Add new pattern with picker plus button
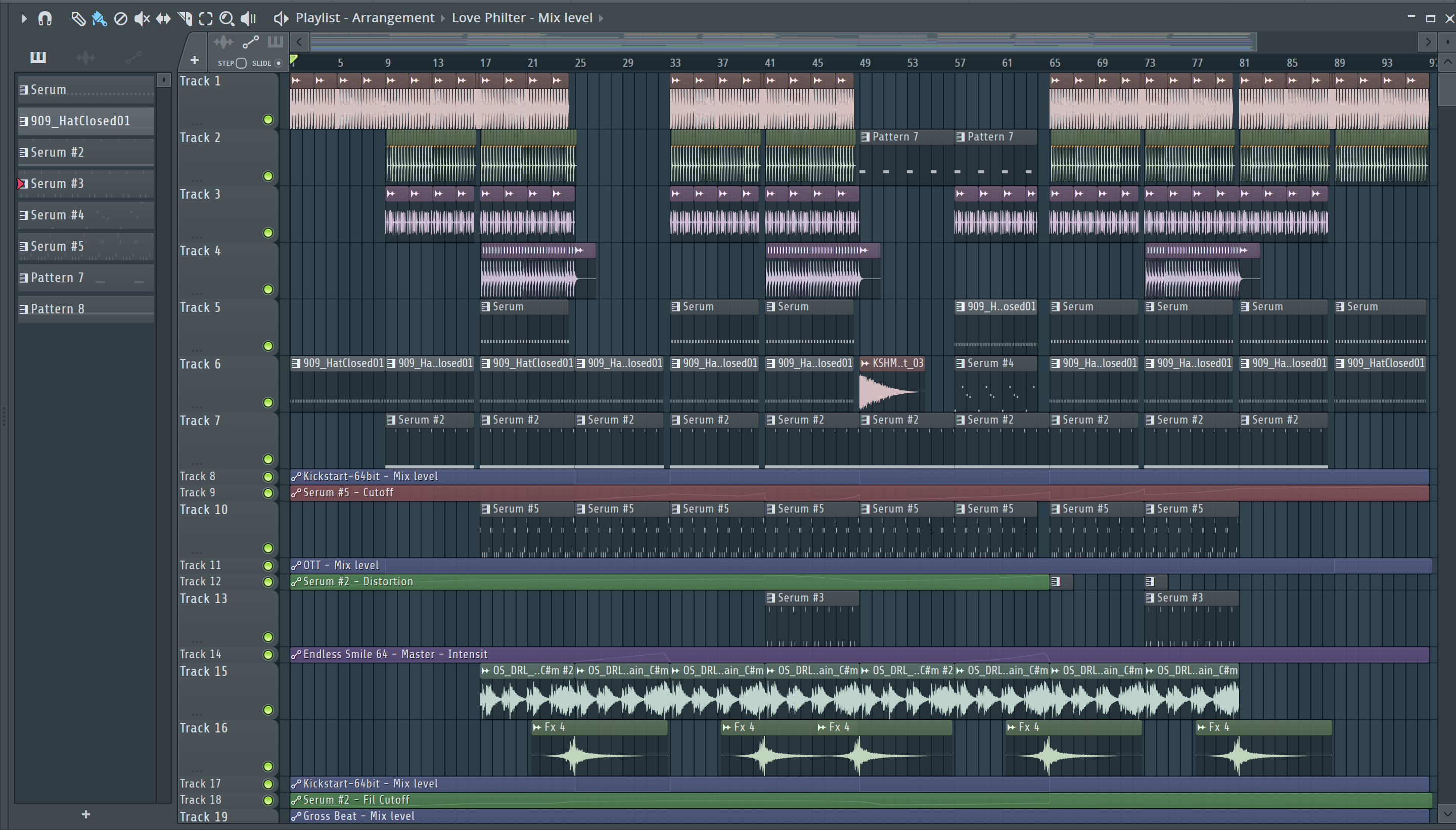 pyautogui.click(x=85, y=814)
